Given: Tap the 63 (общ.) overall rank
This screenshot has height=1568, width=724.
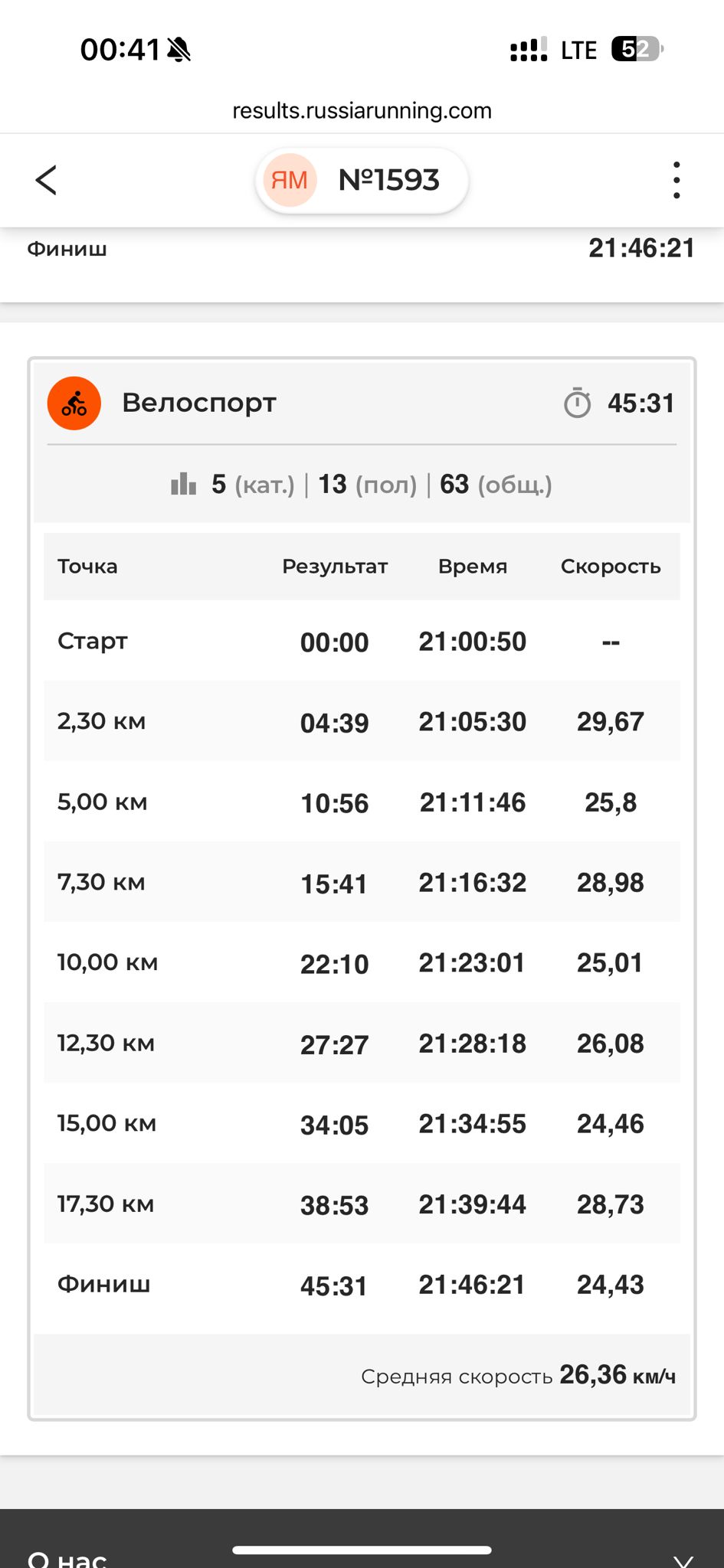Looking at the screenshot, I should [x=496, y=484].
